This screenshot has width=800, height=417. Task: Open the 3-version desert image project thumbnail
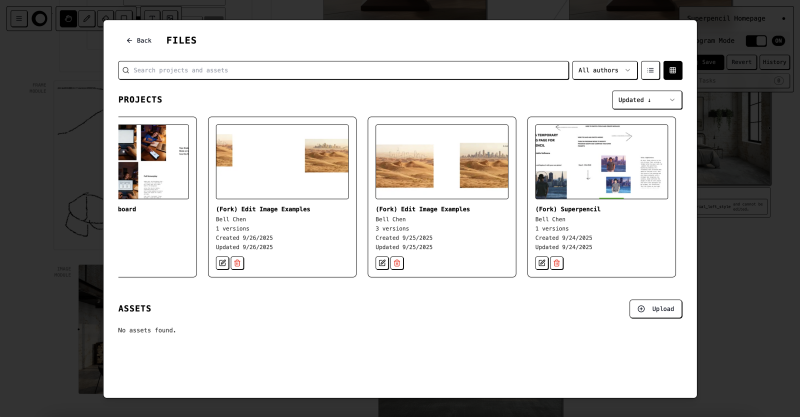pos(442,161)
